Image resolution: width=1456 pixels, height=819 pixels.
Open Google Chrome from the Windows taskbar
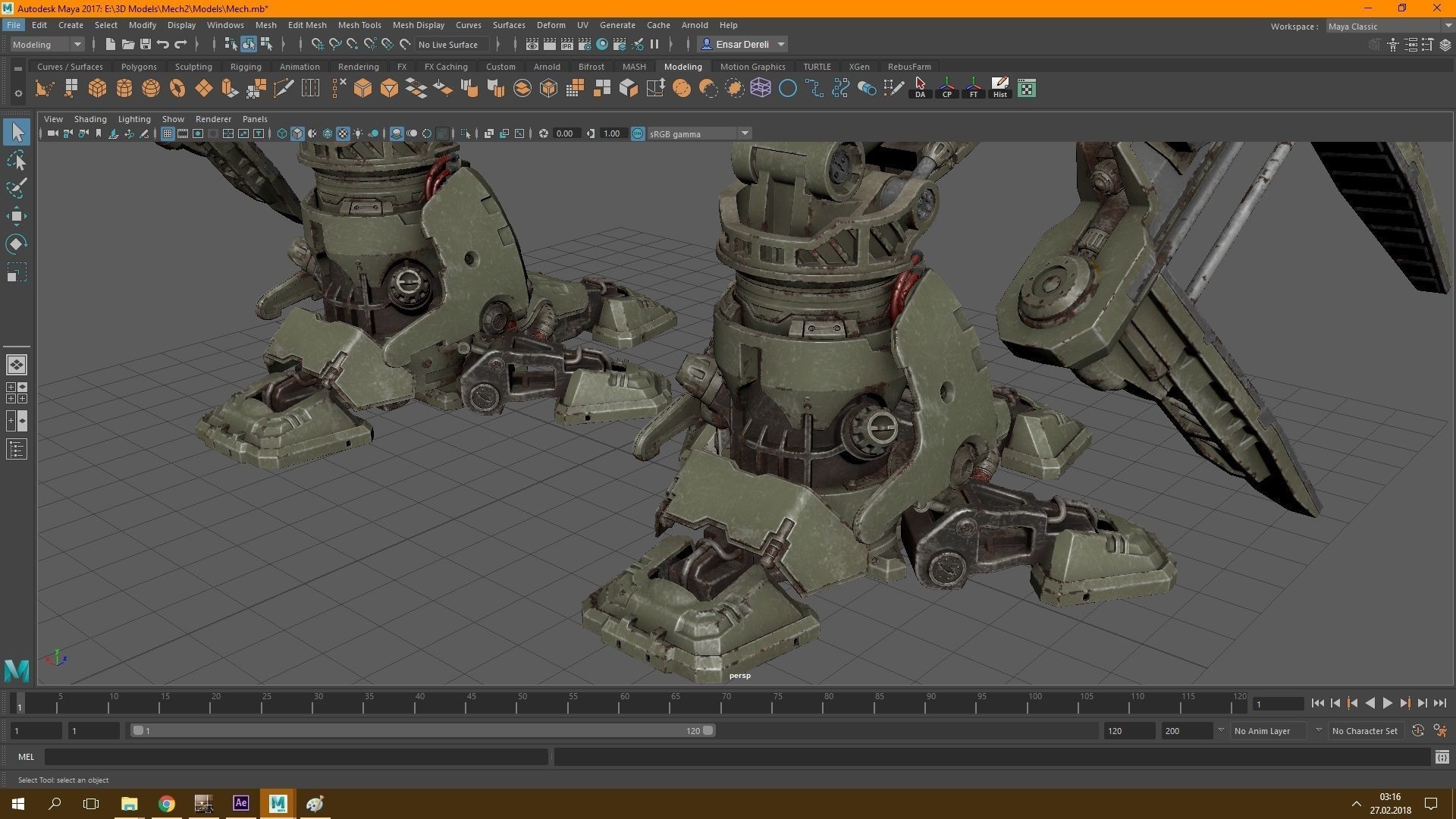pos(166,803)
